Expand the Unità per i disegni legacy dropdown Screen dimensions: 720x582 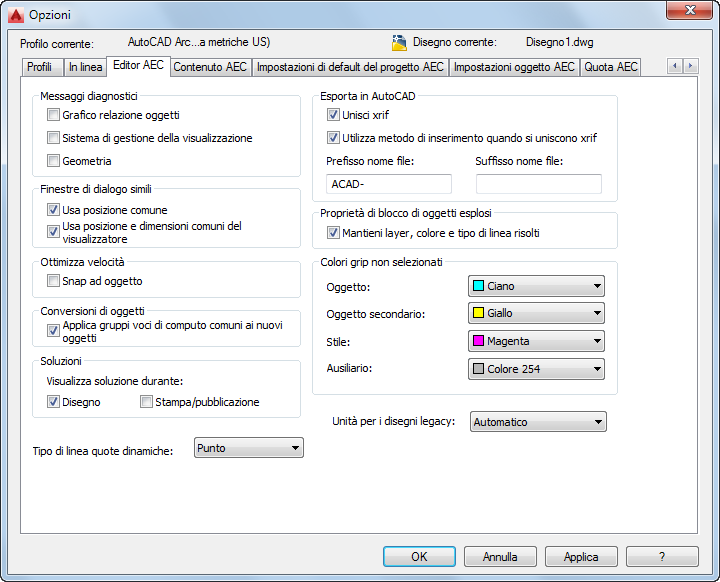click(538, 422)
